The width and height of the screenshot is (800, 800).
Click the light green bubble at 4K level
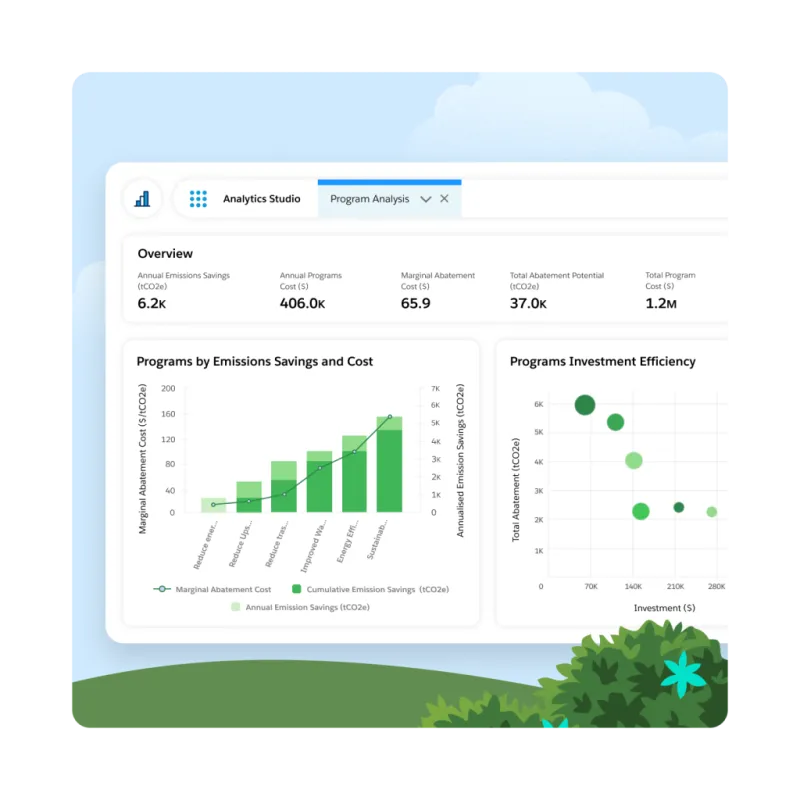click(634, 461)
